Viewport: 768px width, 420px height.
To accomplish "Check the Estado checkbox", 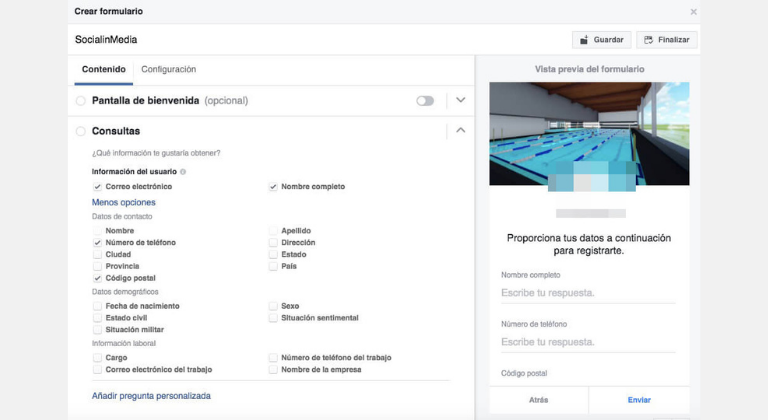I will point(273,254).
